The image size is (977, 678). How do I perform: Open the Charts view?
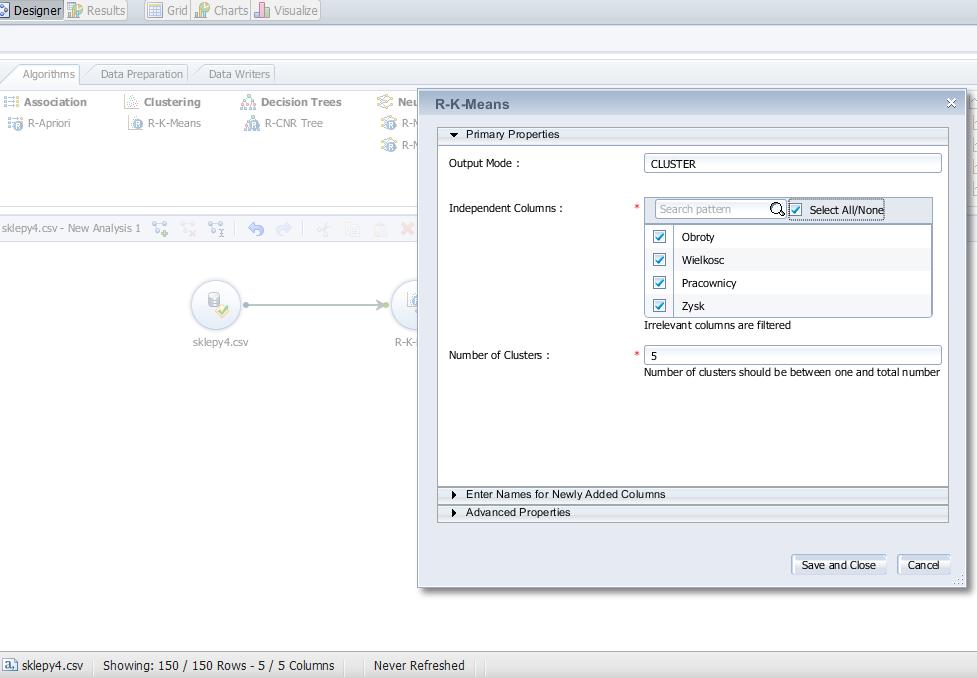pyautogui.click(x=222, y=11)
